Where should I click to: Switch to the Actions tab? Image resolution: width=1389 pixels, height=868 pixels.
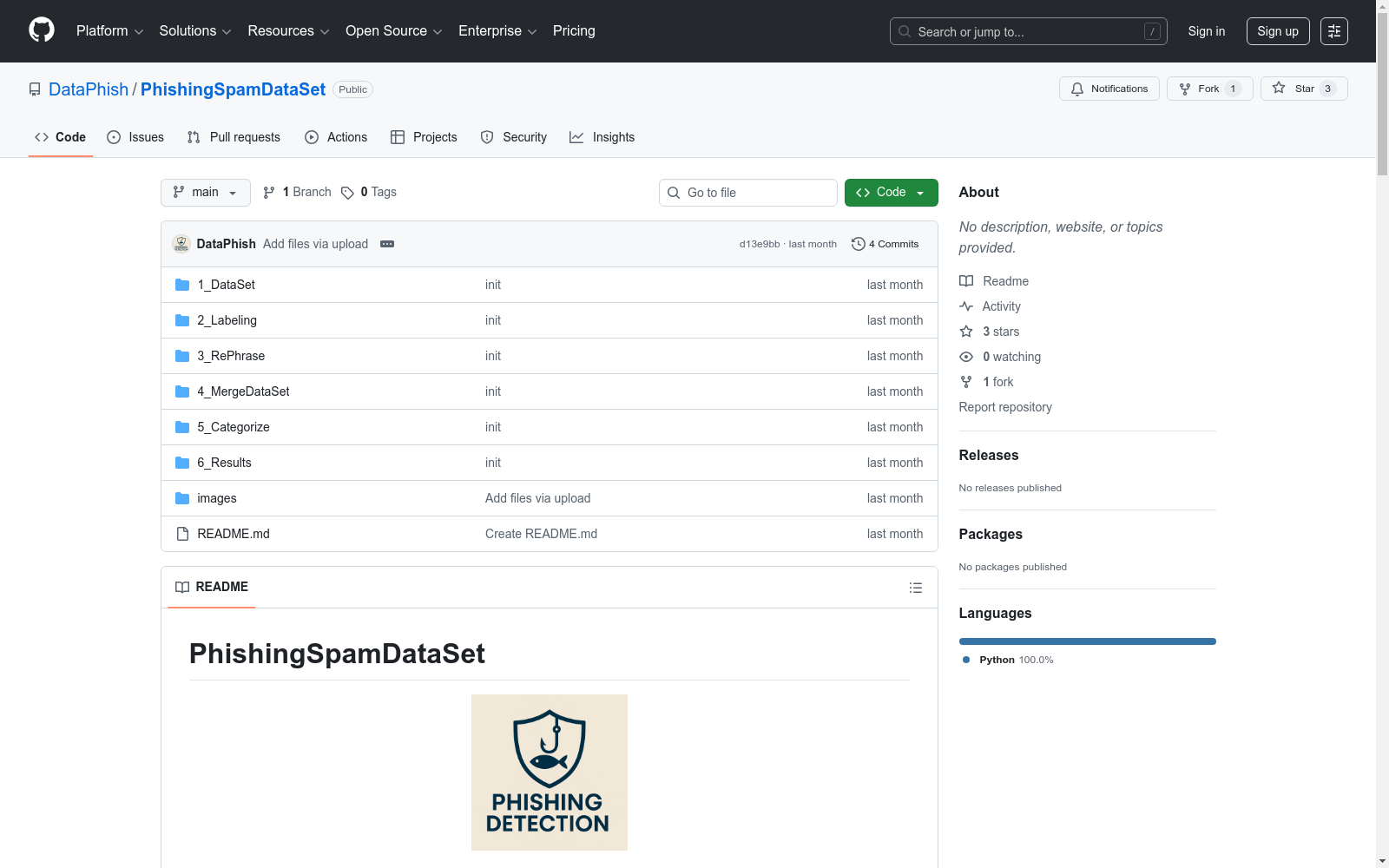[x=336, y=137]
